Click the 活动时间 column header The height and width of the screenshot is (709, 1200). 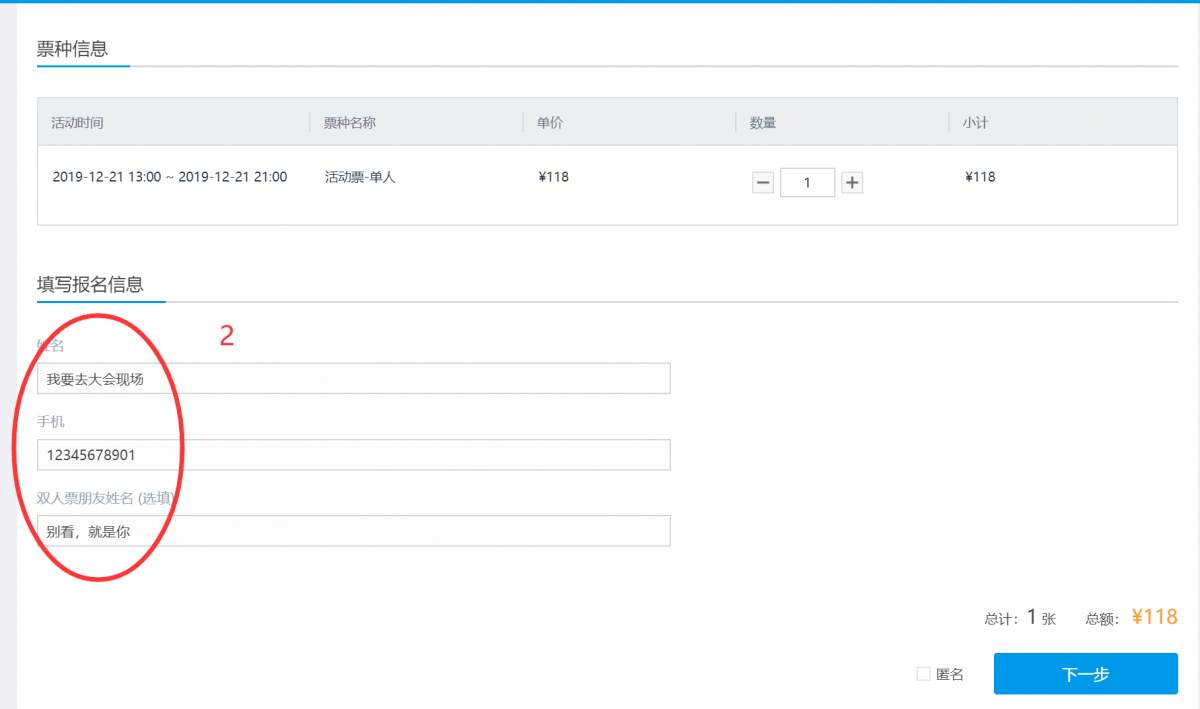78,123
